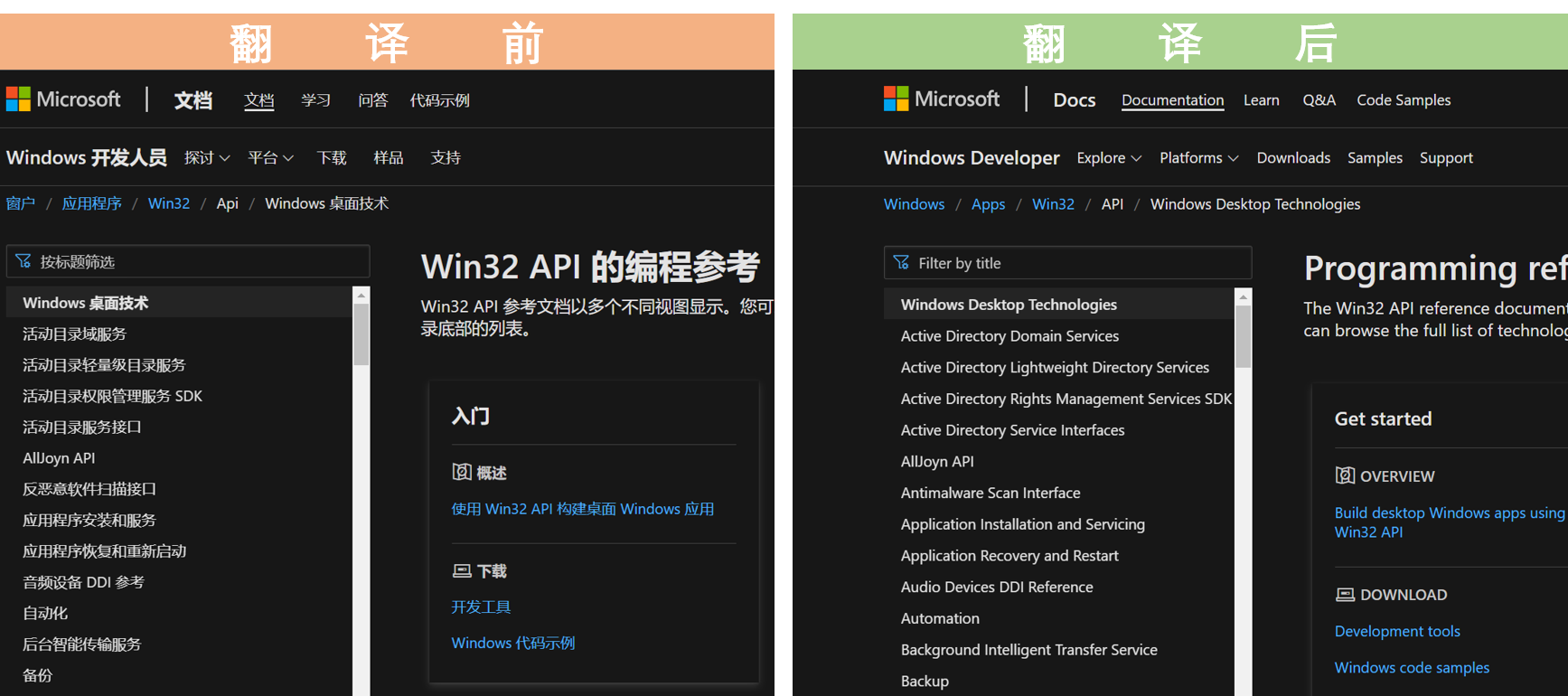The width and height of the screenshot is (1568, 696).
Task: Open the Documentation tab
Action: click(x=1172, y=100)
